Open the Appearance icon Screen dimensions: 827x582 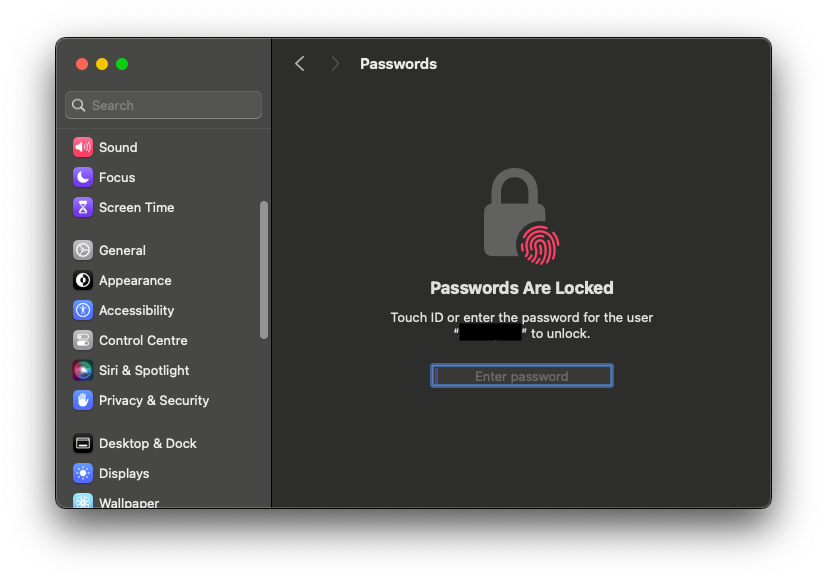pos(83,280)
